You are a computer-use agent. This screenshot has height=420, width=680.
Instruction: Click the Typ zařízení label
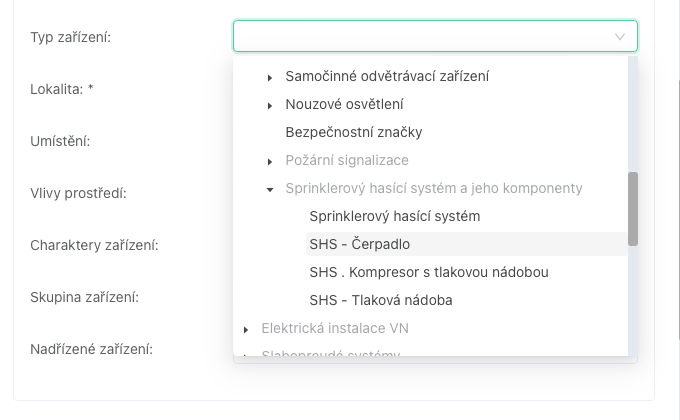click(71, 37)
